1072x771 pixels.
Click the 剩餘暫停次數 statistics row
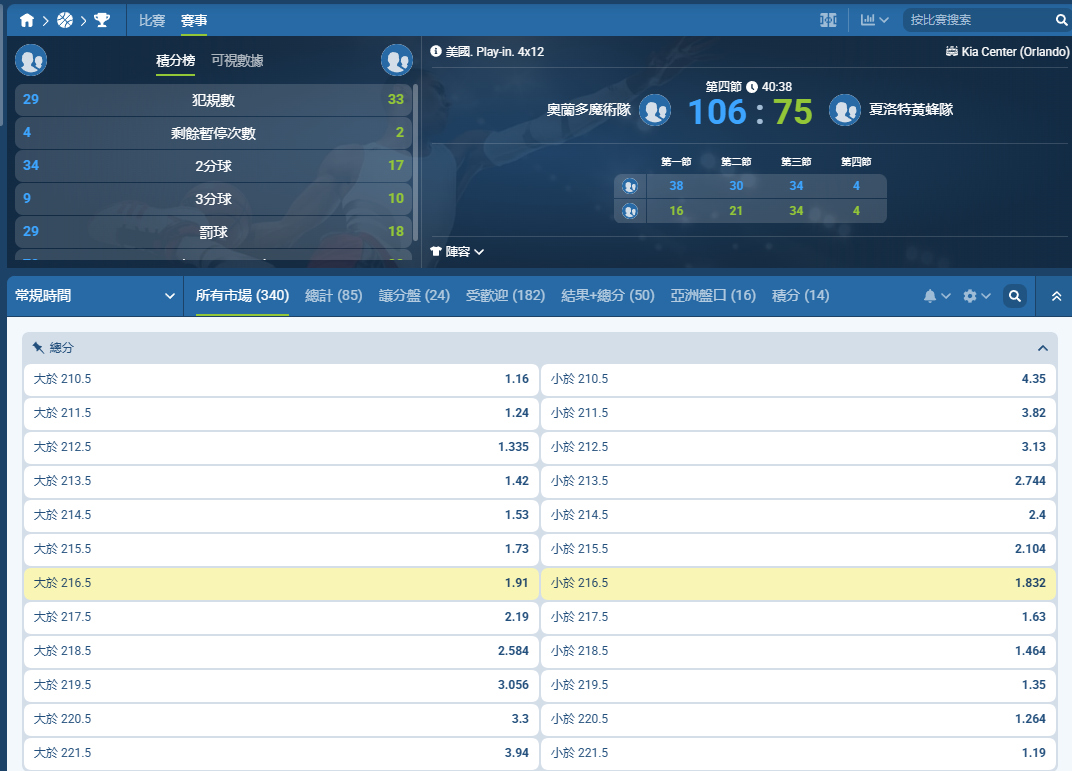tap(213, 133)
